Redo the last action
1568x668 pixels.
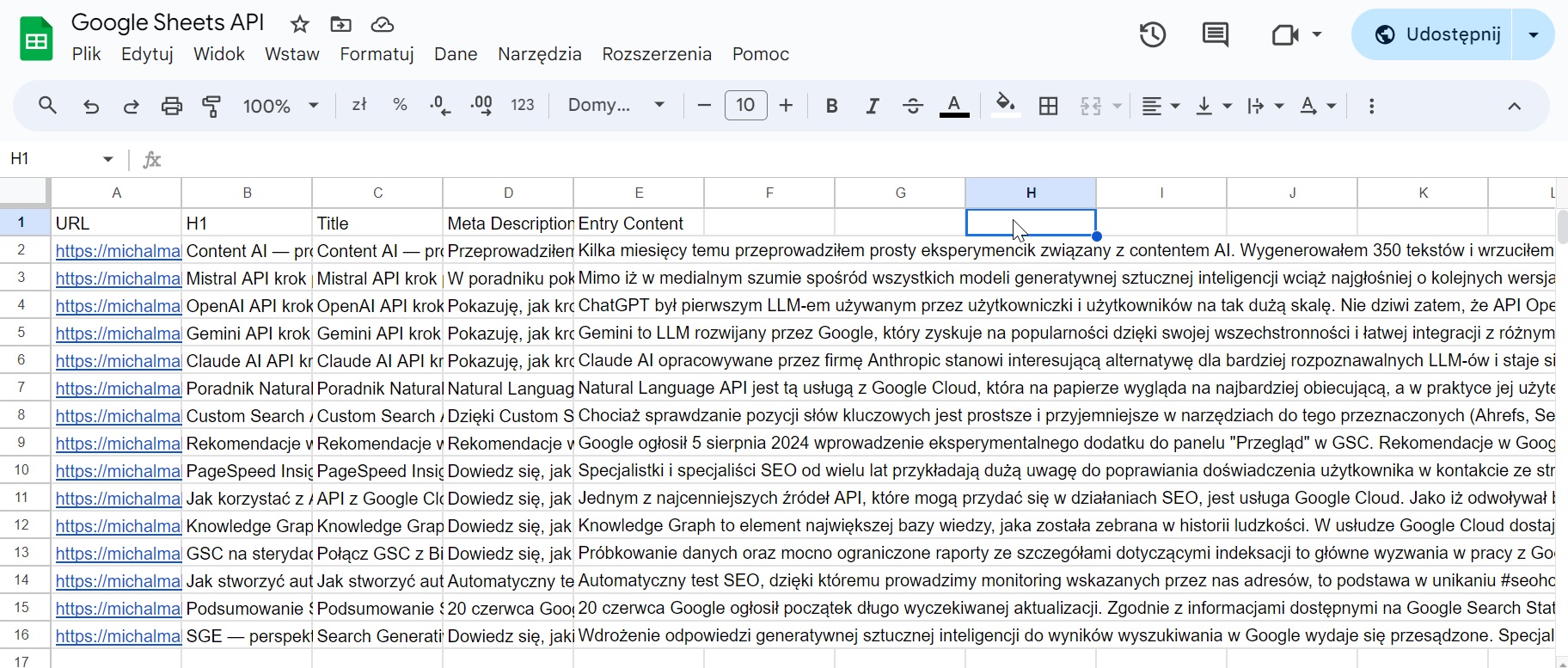131,106
